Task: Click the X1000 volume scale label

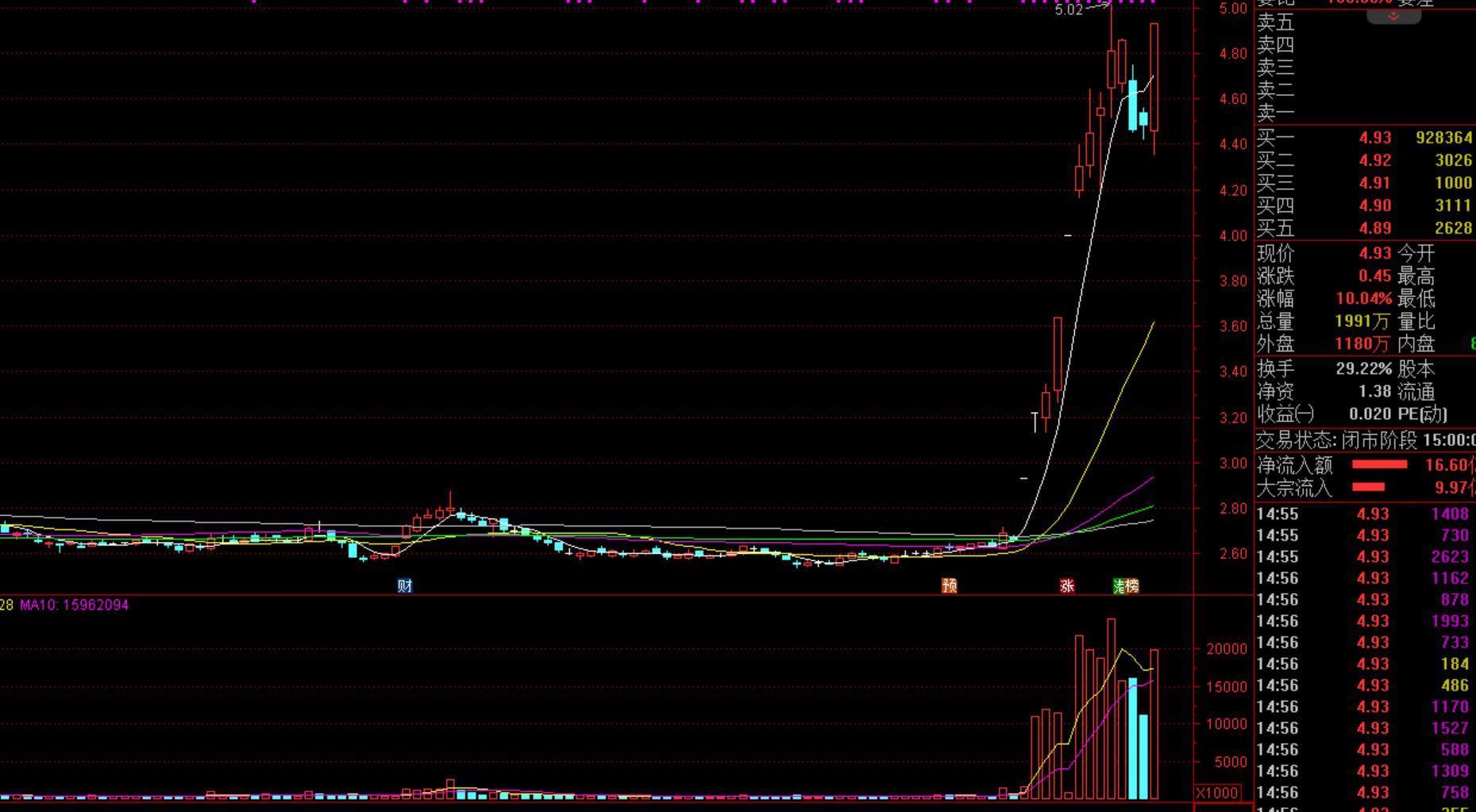Action: [1217, 793]
